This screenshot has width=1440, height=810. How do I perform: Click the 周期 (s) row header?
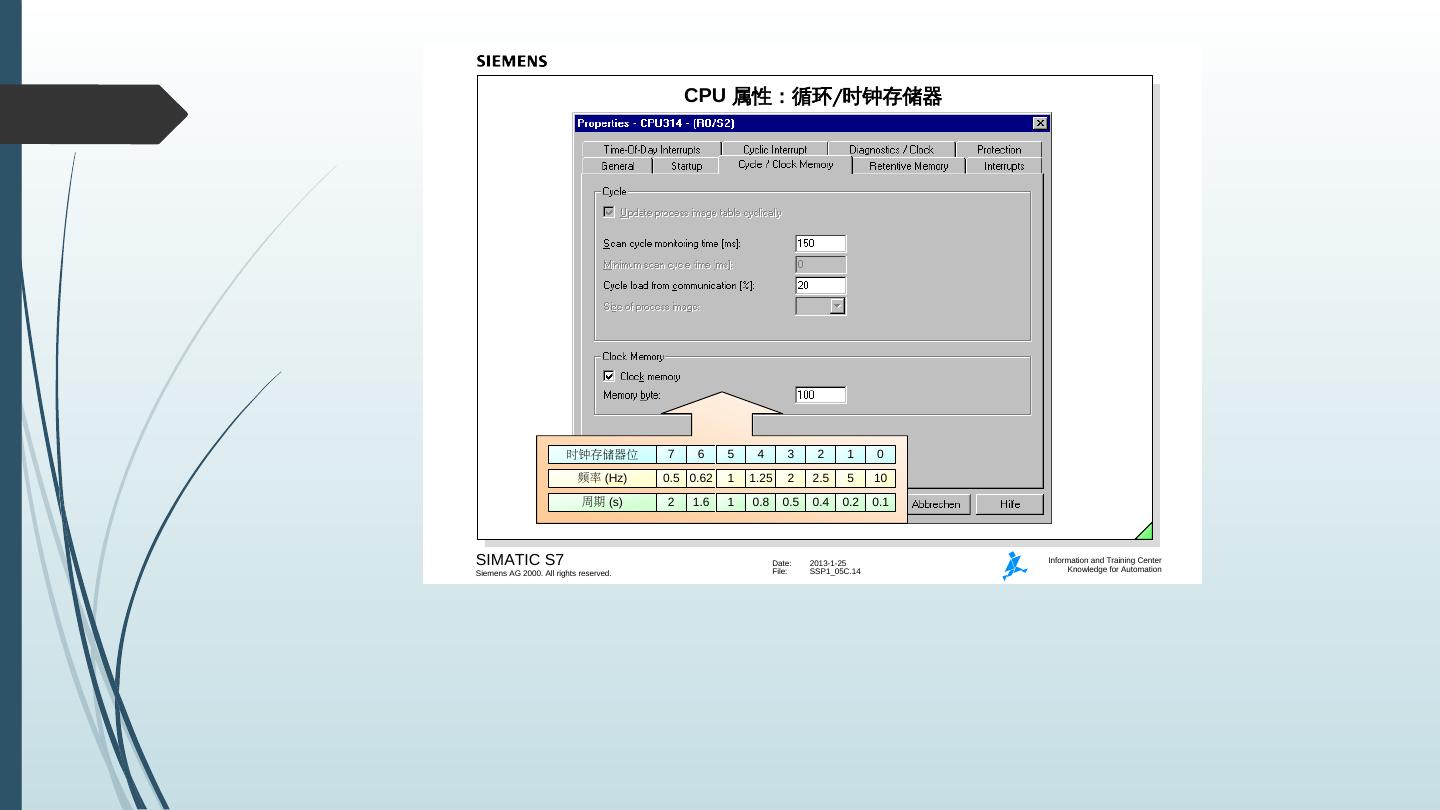602,502
